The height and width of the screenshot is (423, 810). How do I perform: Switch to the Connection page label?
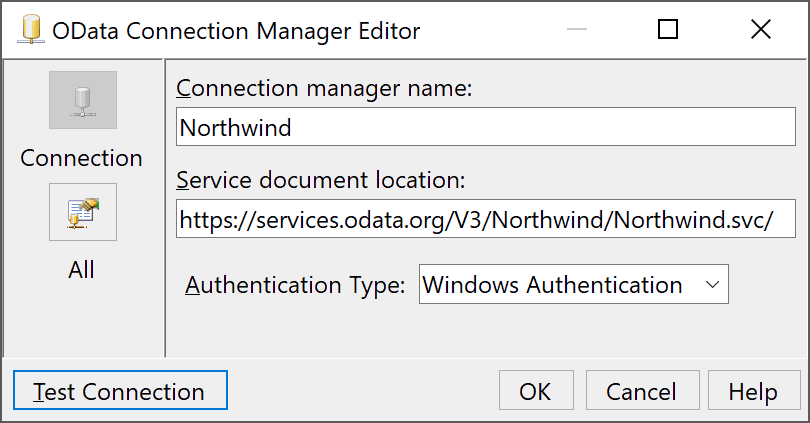[x=82, y=158]
